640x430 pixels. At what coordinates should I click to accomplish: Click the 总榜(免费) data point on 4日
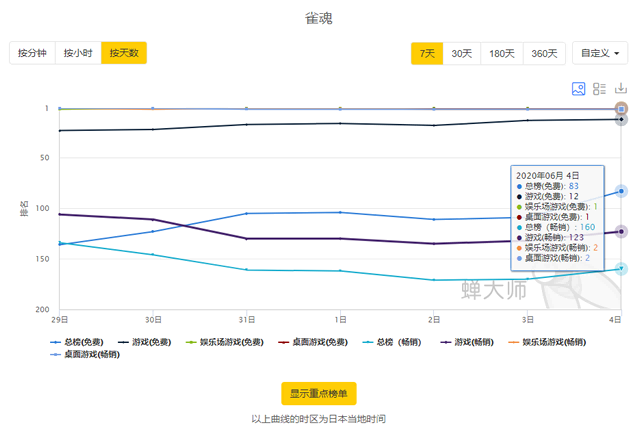tap(621, 191)
